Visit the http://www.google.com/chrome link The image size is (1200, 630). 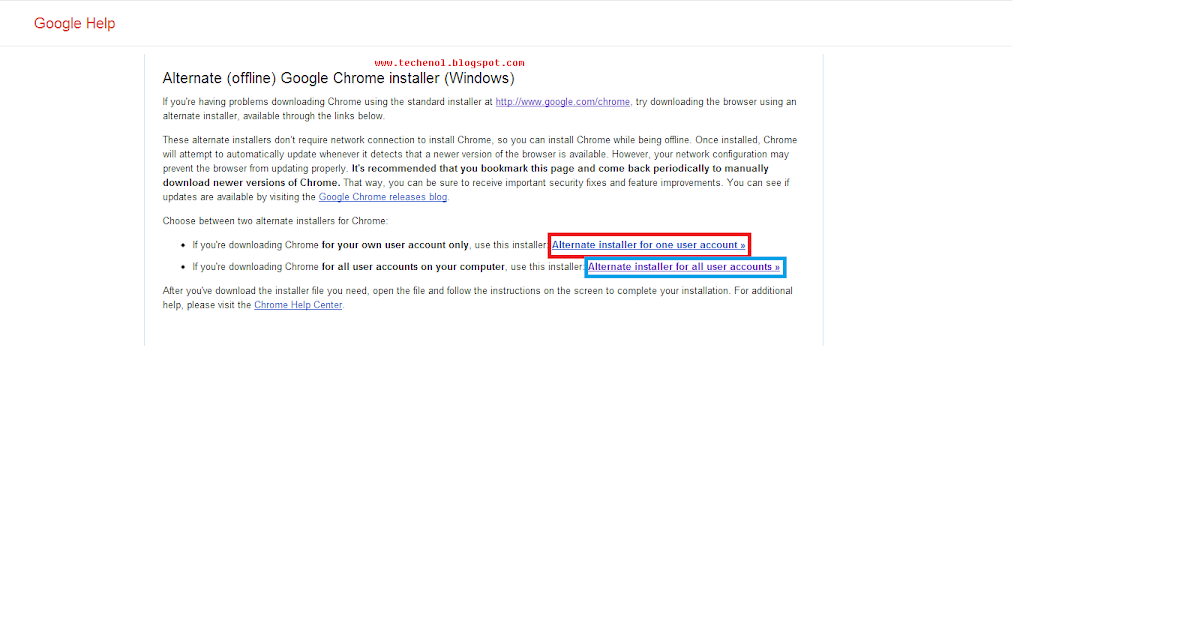(x=563, y=102)
